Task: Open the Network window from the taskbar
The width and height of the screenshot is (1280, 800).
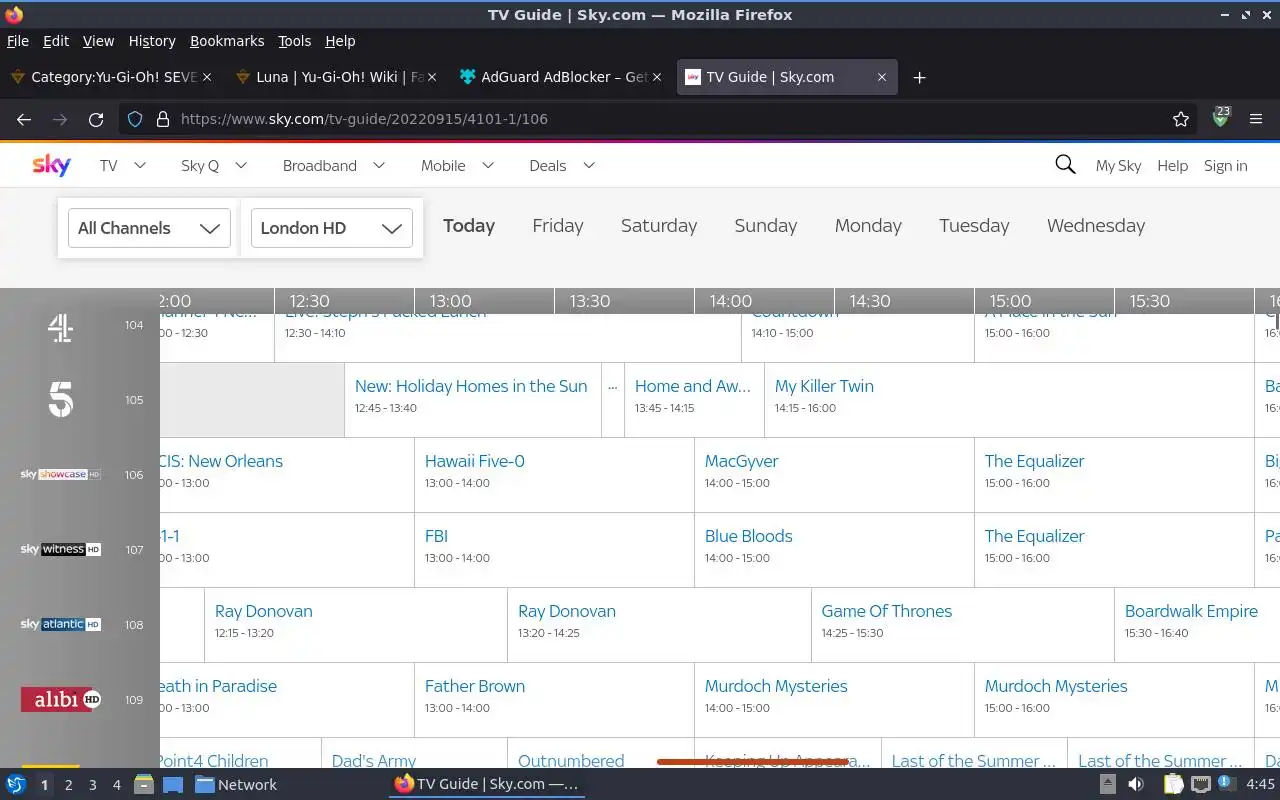Action: [x=236, y=785]
